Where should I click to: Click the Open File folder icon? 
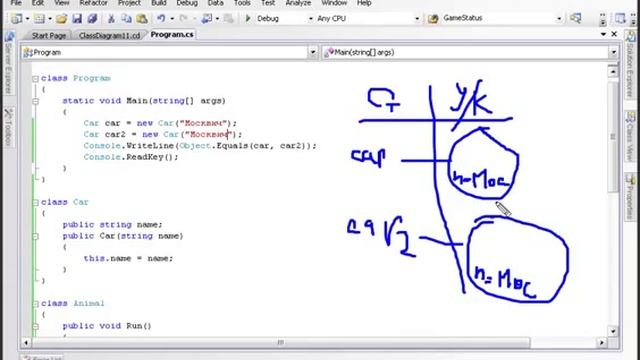(x=62, y=18)
